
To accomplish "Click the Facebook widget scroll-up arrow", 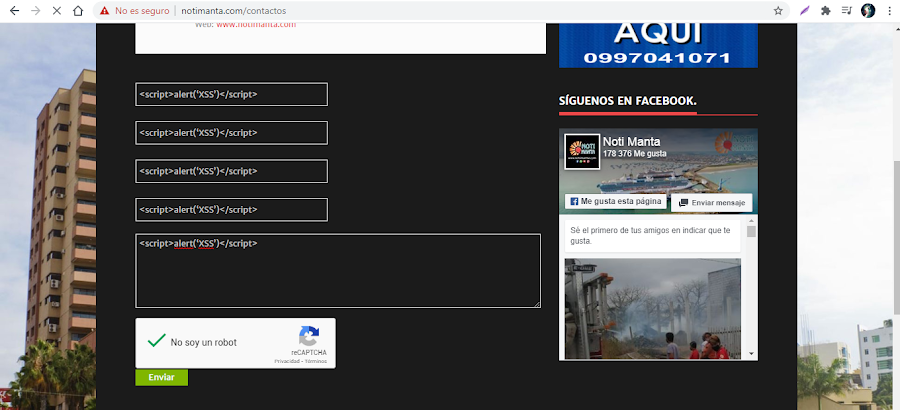I will pos(751,221).
